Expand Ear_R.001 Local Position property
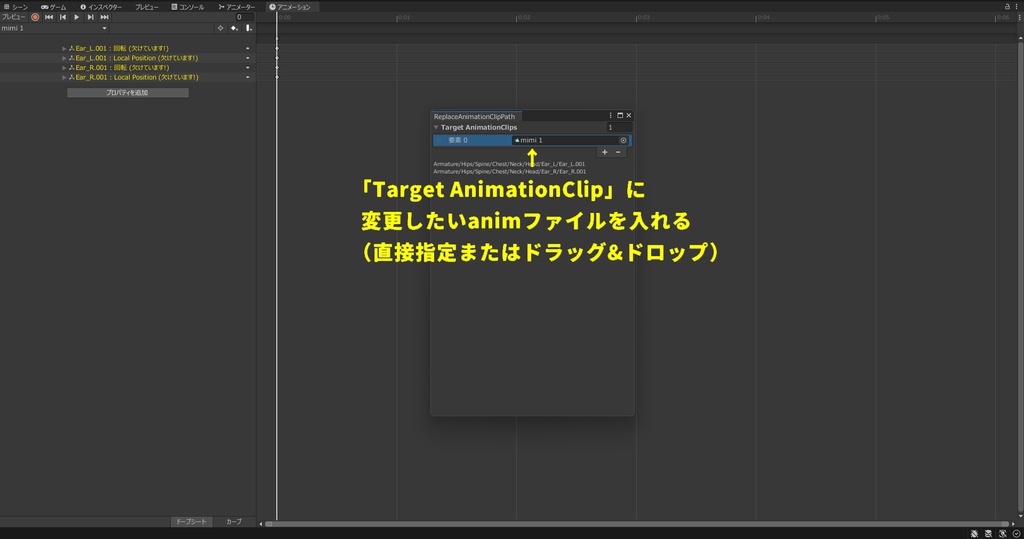 pos(64,77)
